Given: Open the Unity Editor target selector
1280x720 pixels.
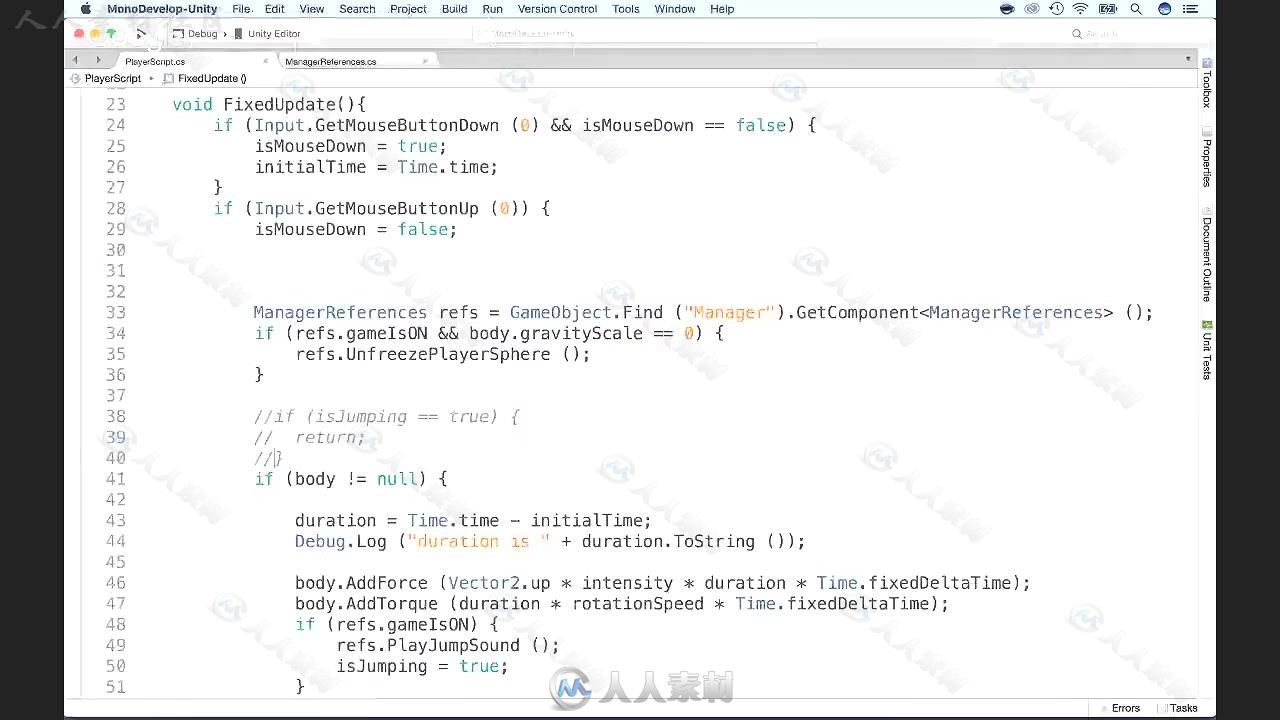Looking at the screenshot, I should click(268, 33).
